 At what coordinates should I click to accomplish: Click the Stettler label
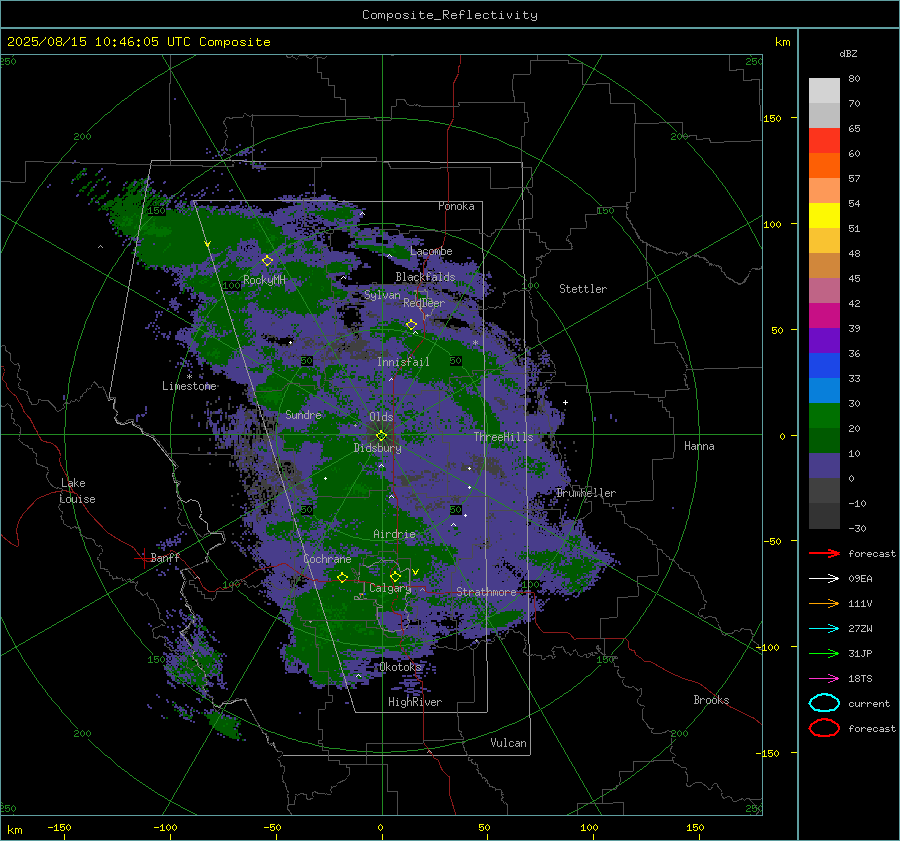[x=583, y=289]
